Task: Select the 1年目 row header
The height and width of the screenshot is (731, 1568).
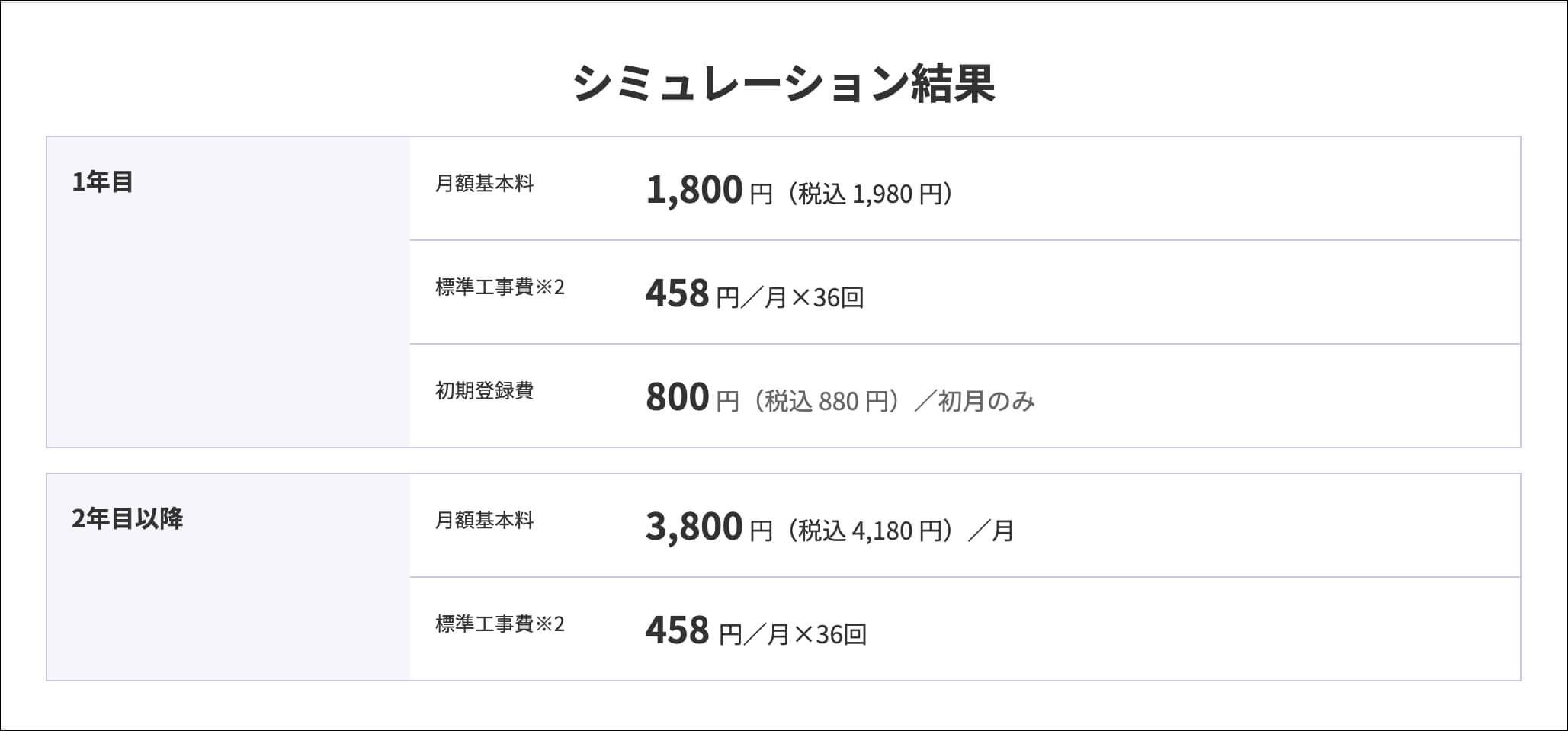Action: [103, 182]
